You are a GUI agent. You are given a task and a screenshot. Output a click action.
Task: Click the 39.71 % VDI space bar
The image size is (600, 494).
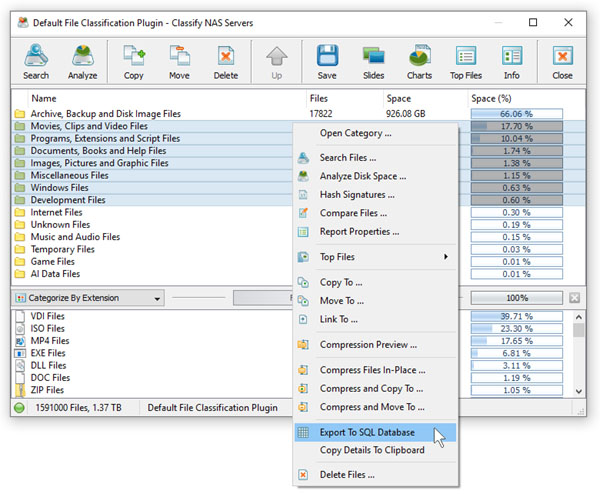pyautogui.click(x=517, y=316)
